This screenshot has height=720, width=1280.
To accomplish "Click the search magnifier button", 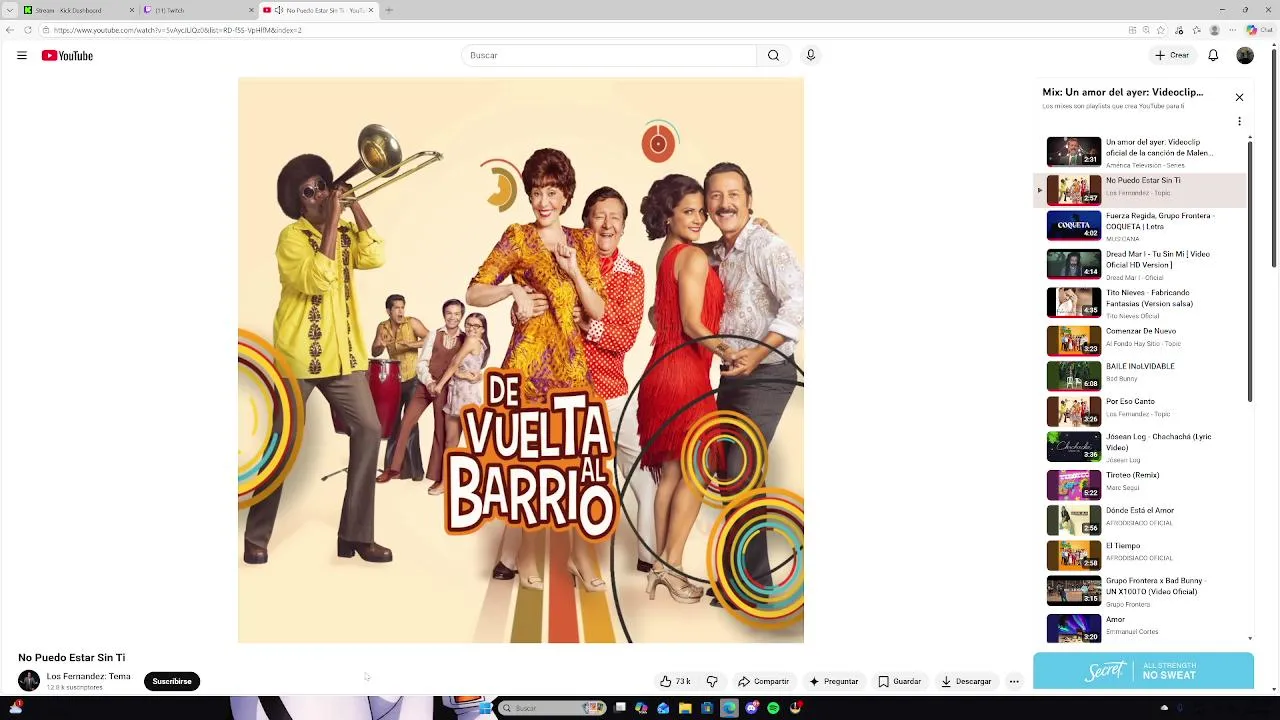I will pyautogui.click(x=773, y=56).
